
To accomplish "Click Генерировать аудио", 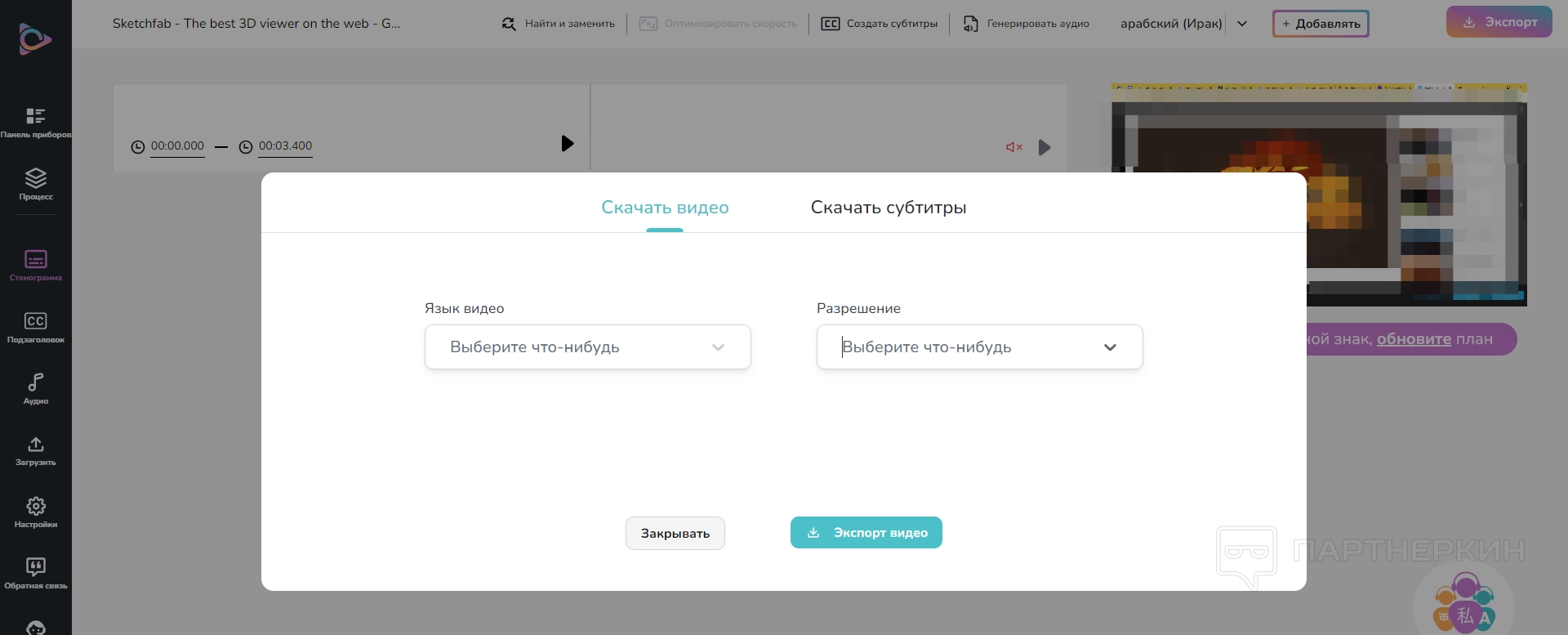I will click(1027, 24).
